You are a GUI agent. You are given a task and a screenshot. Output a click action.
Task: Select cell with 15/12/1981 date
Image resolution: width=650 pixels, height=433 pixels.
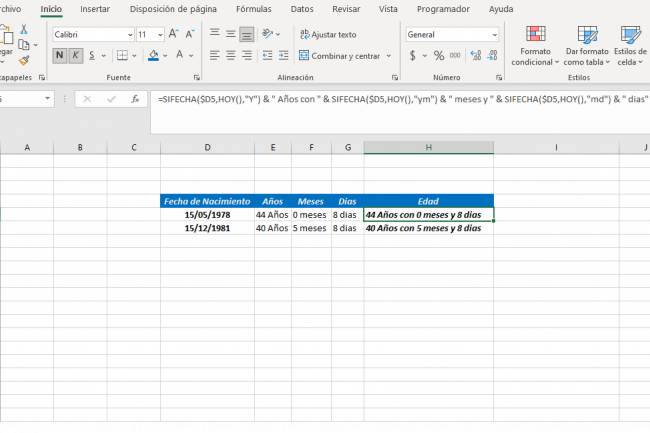[x=207, y=228]
